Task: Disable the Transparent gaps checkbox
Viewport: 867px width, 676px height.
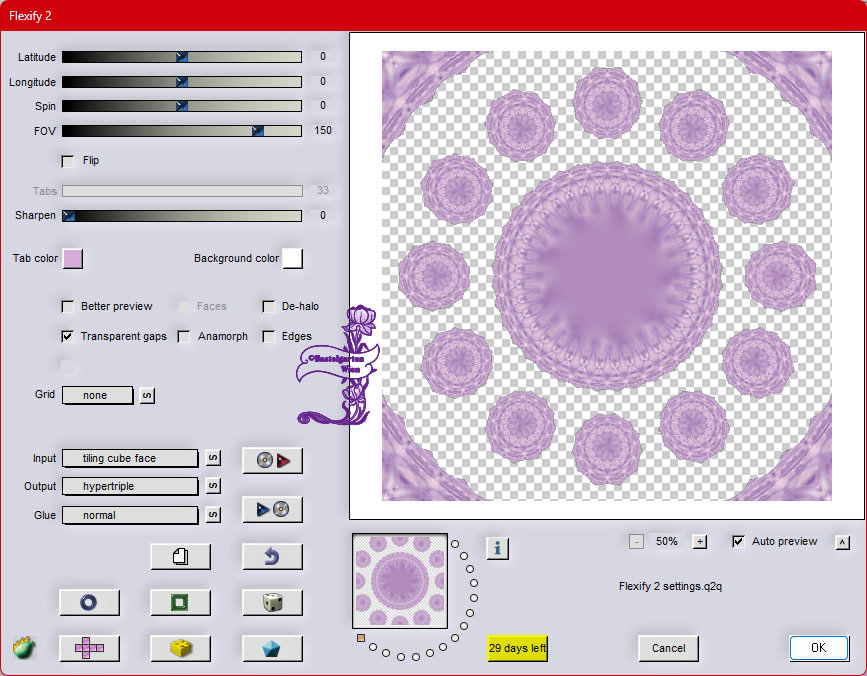Action: 68,337
